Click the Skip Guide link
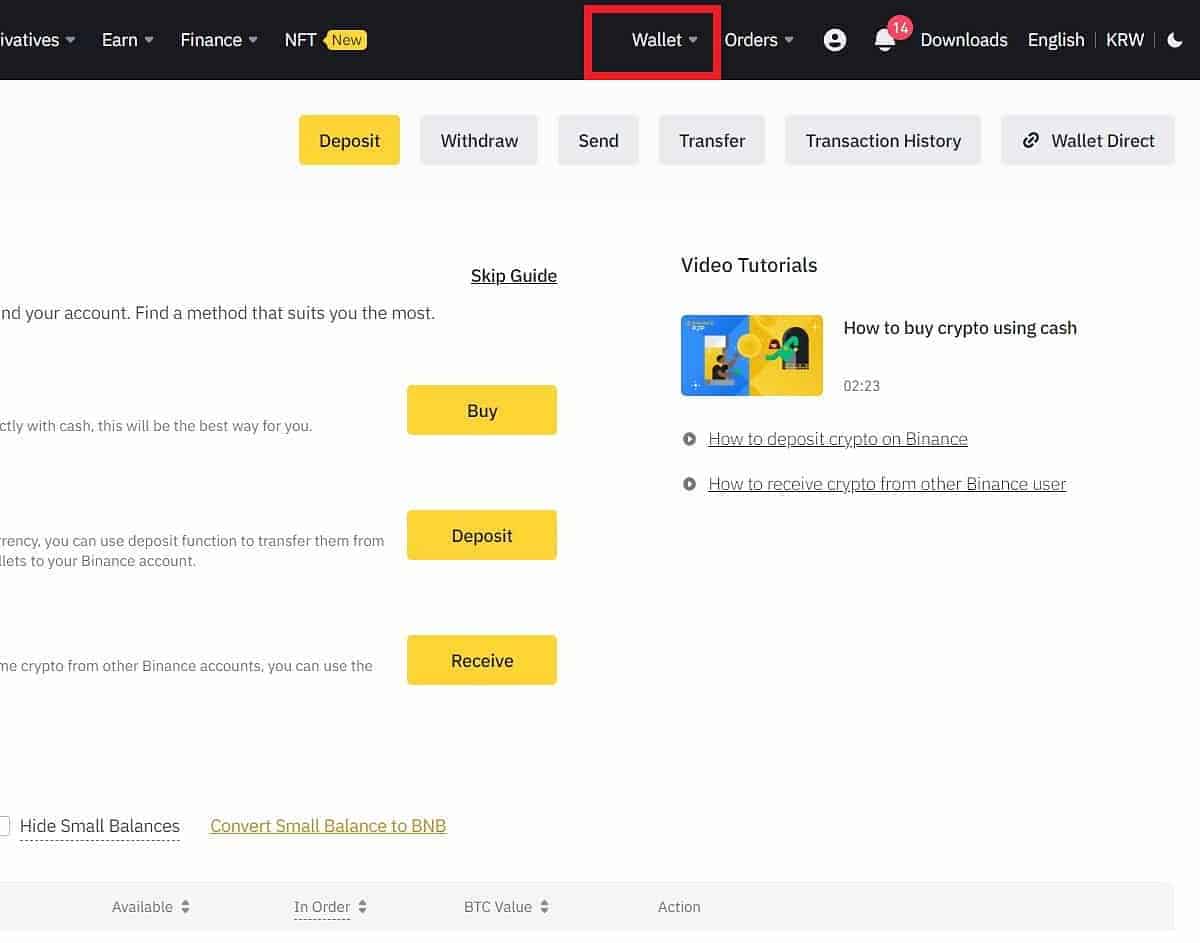1200x943 pixels. pos(514,276)
